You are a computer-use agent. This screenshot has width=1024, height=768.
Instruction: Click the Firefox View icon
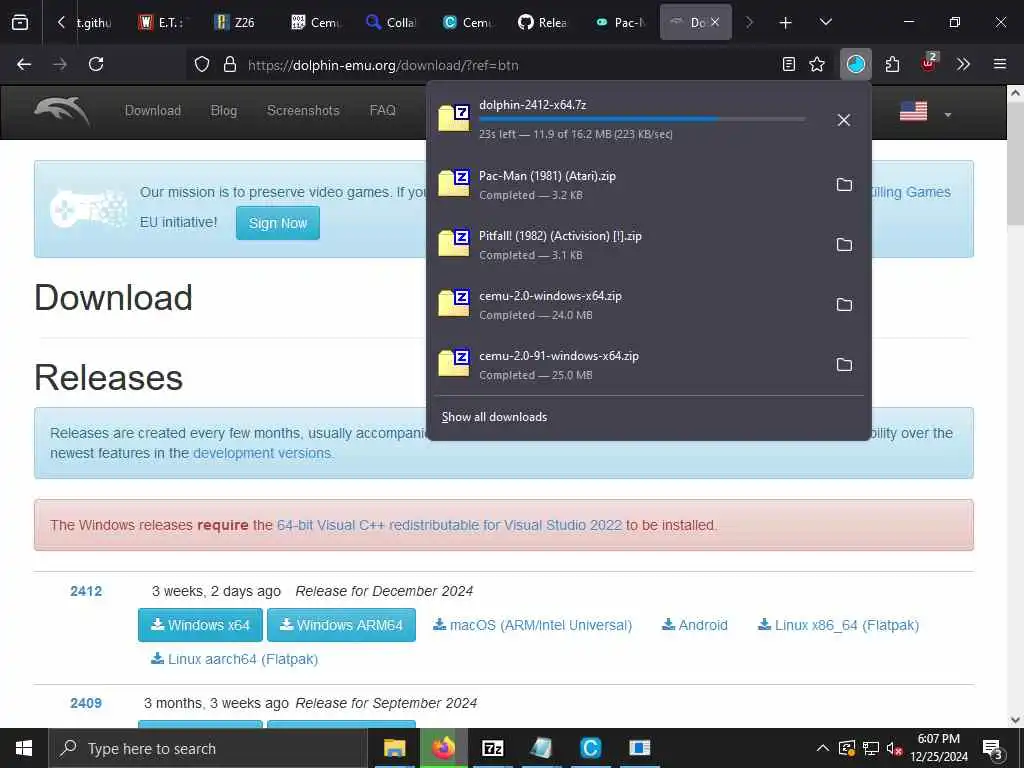pyautogui.click(x=20, y=22)
